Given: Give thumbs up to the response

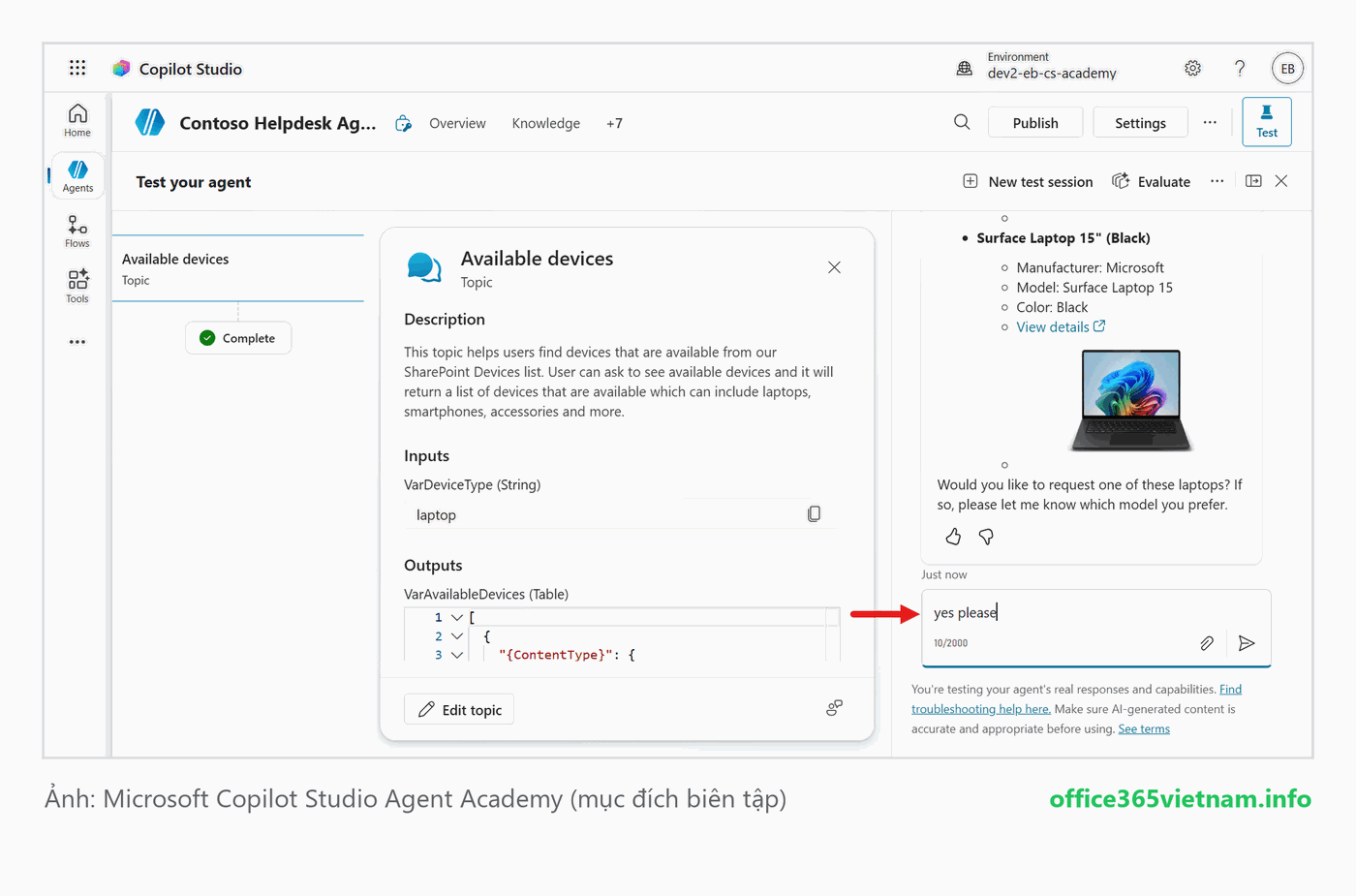Looking at the screenshot, I should point(953,537).
